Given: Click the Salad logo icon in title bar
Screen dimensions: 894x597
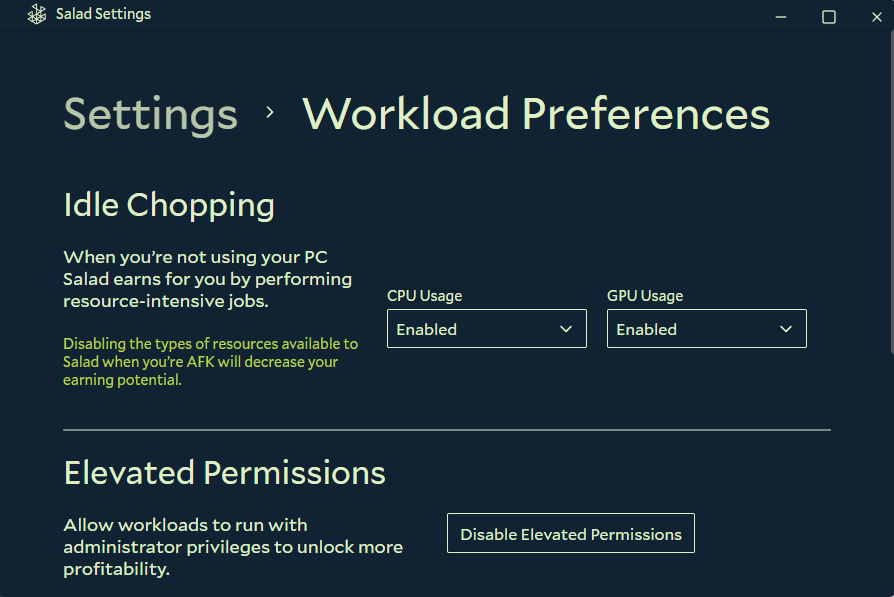Looking at the screenshot, I should tap(37, 15).
